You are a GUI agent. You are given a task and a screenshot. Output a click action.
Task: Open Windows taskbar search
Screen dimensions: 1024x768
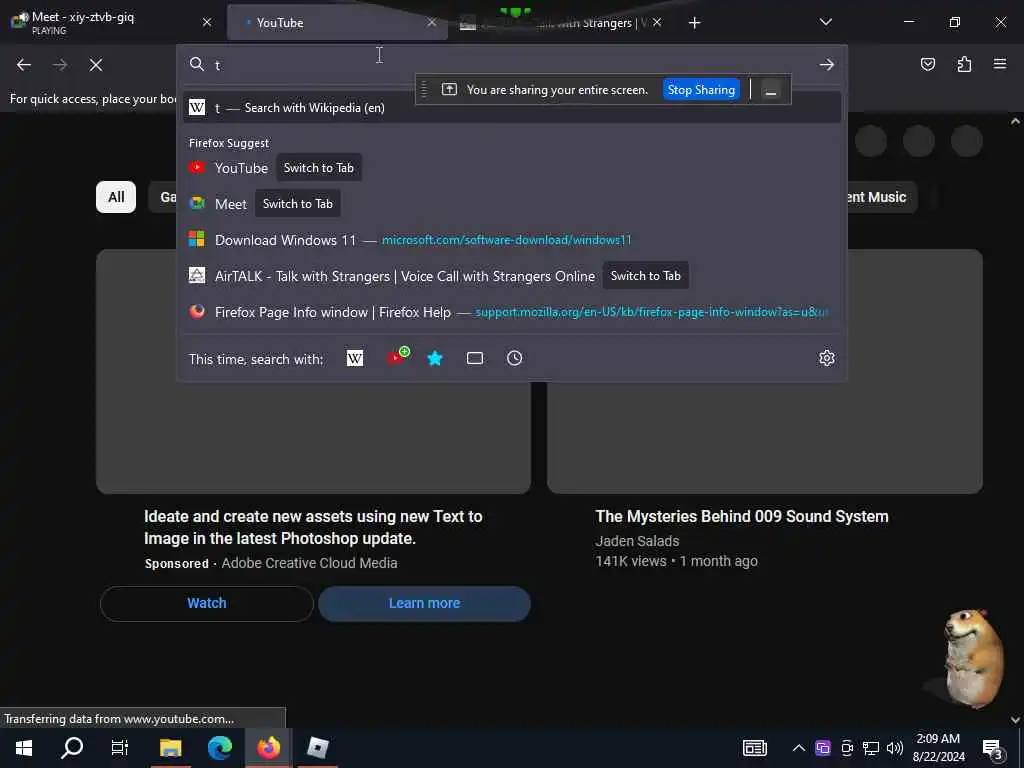[x=72, y=748]
